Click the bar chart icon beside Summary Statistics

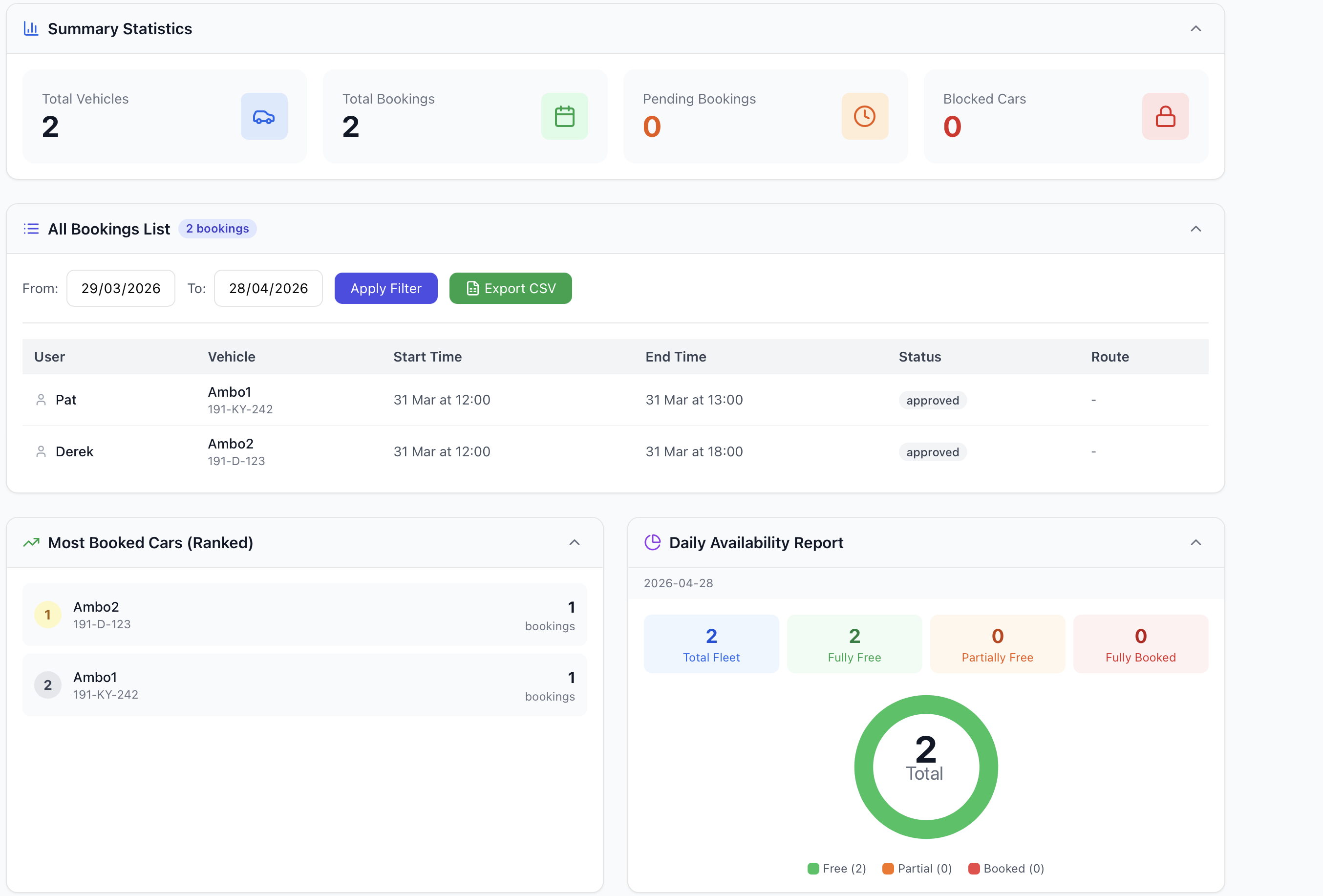tap(31, 28)
